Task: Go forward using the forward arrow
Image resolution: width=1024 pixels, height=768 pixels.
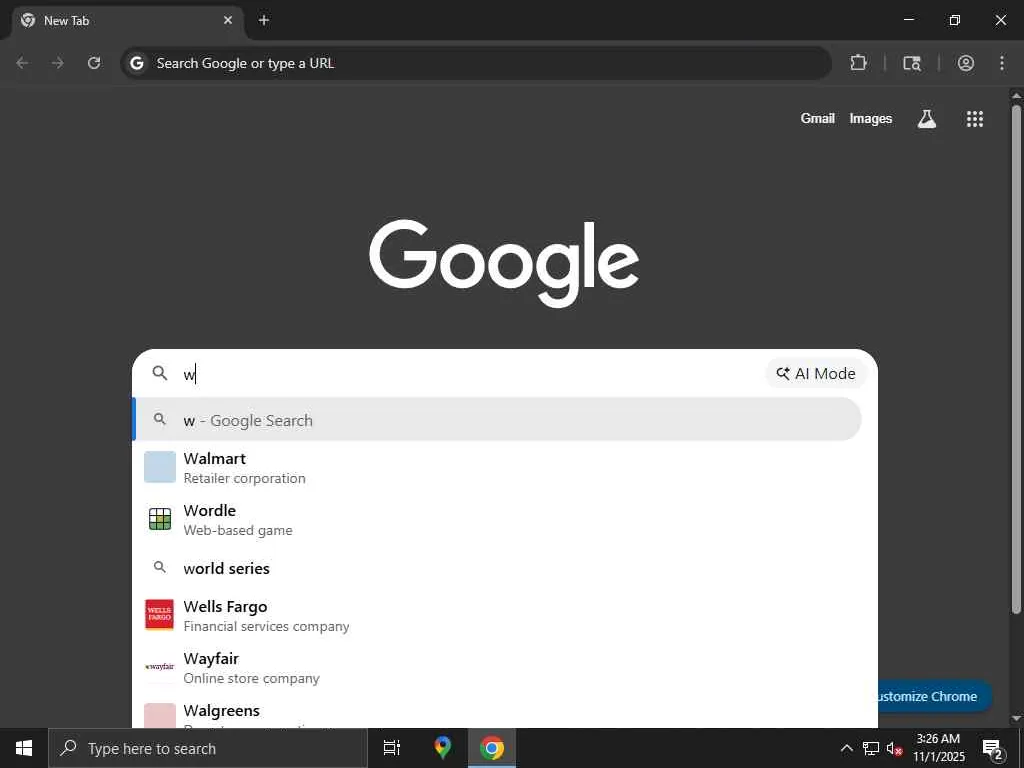Action: coord(58,63)
